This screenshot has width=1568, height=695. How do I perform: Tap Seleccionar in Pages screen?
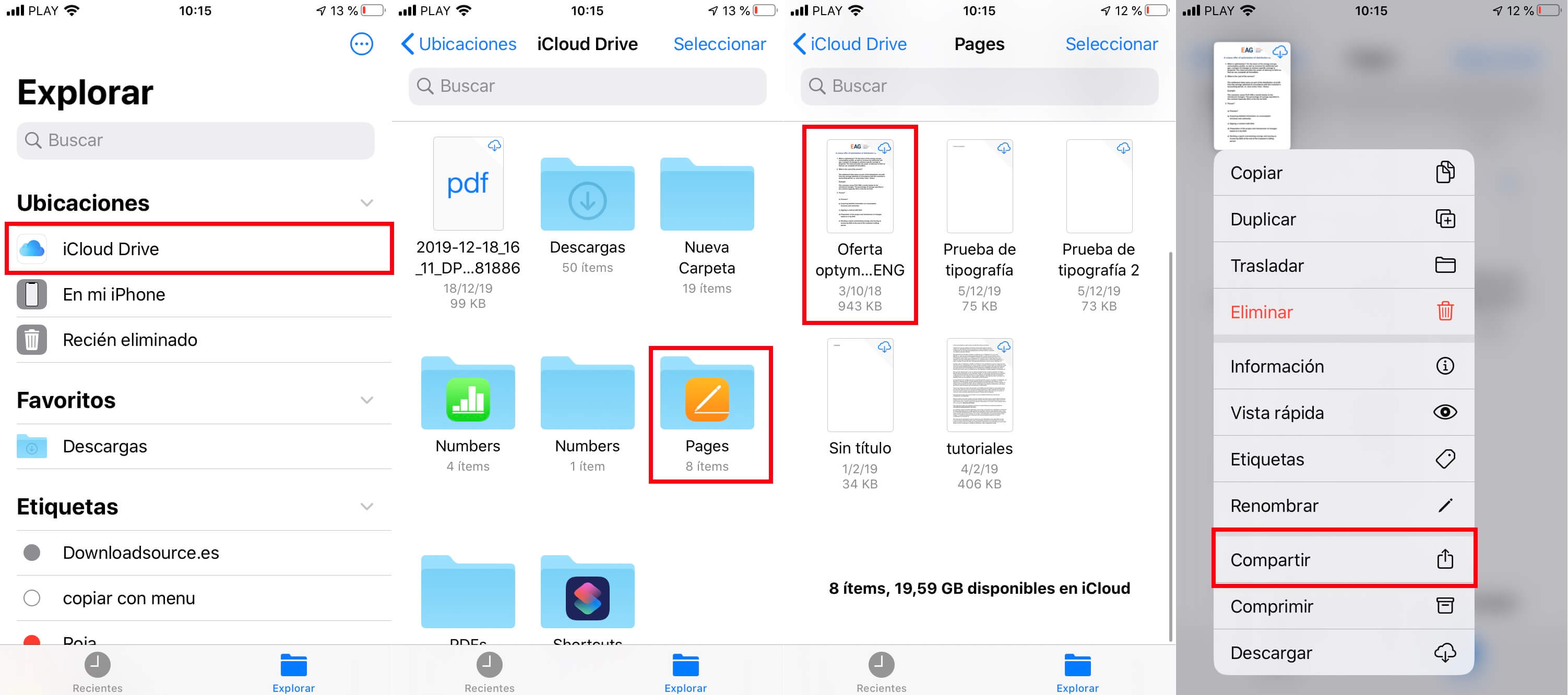1111,44
